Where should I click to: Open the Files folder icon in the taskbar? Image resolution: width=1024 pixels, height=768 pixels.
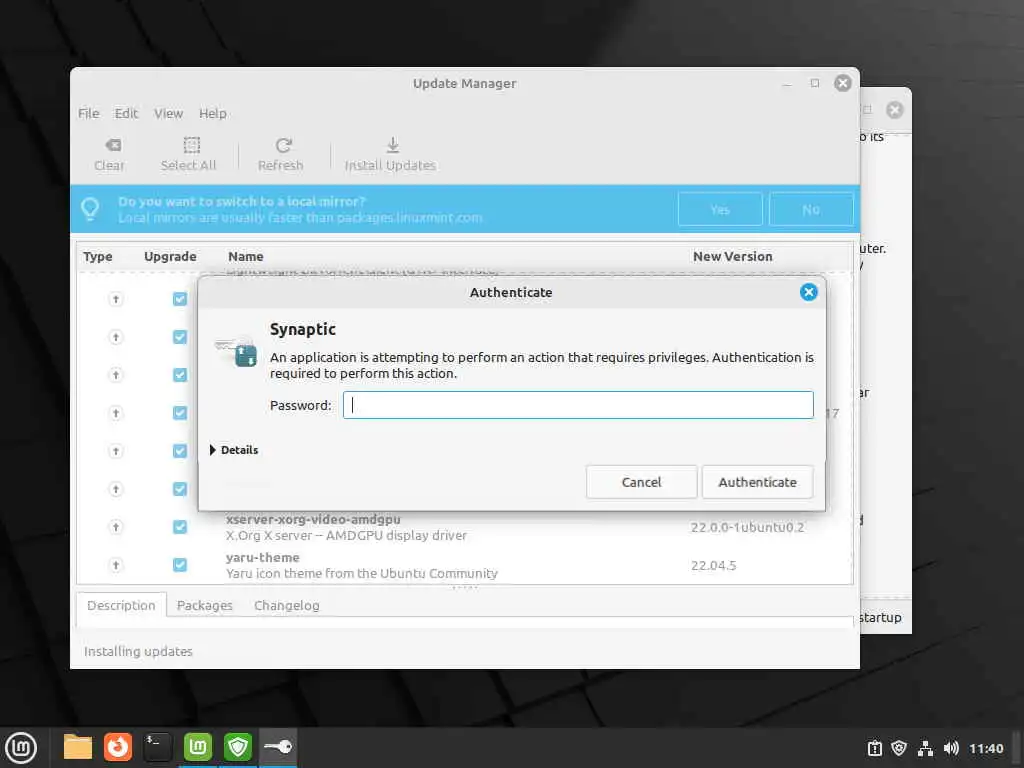78,747
